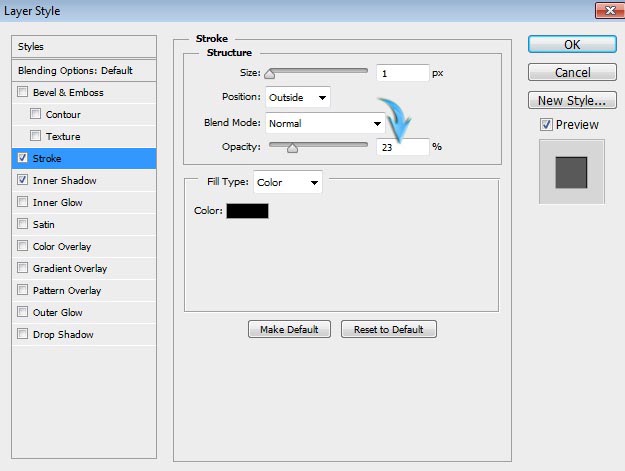
Task: Click the Cancel button
Action: coord(572,73)
